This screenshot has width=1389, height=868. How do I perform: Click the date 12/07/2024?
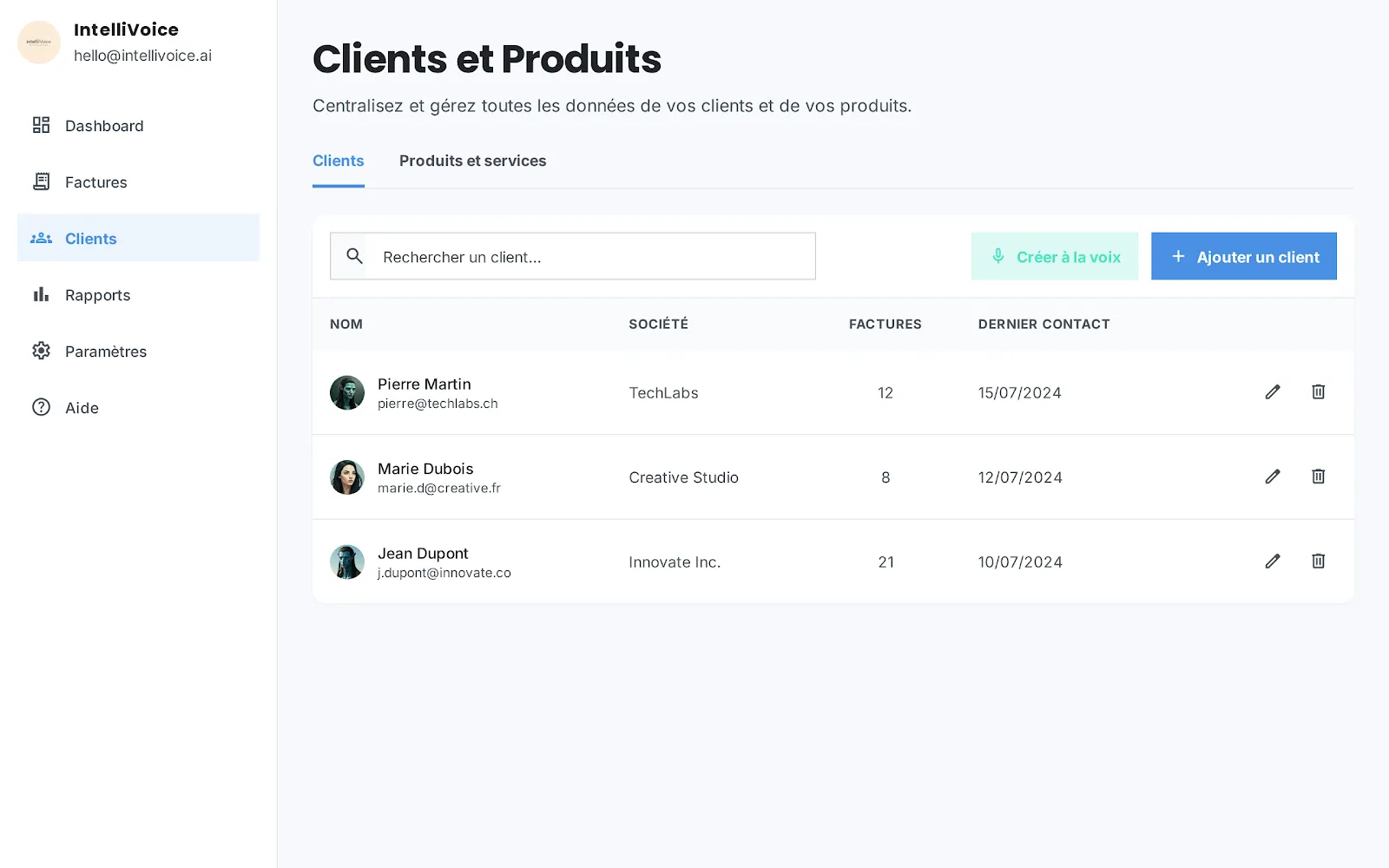pyautogui.click(x=1020, y=477)
